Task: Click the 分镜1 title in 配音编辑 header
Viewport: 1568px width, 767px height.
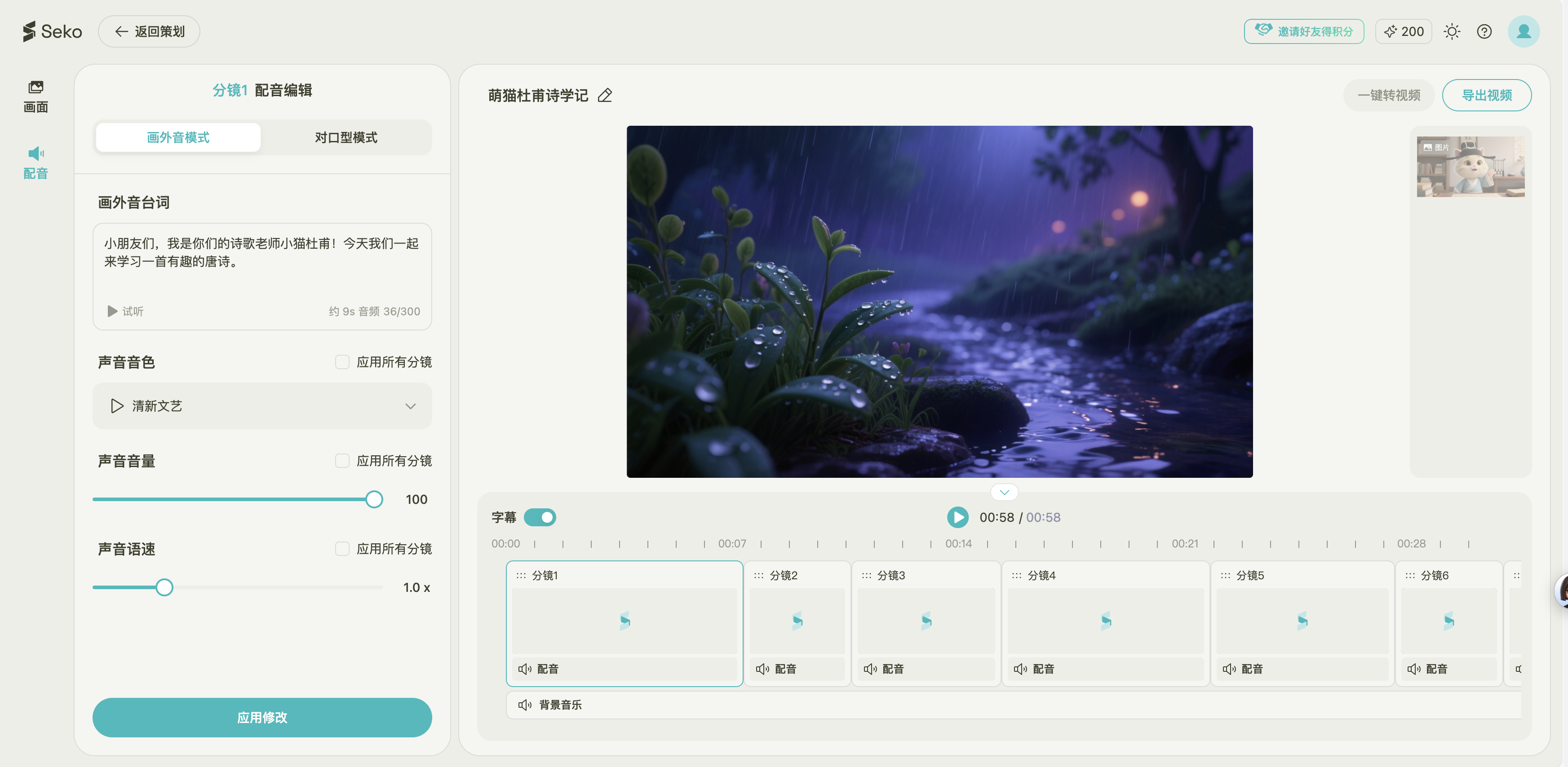Action: click(230, 90)
